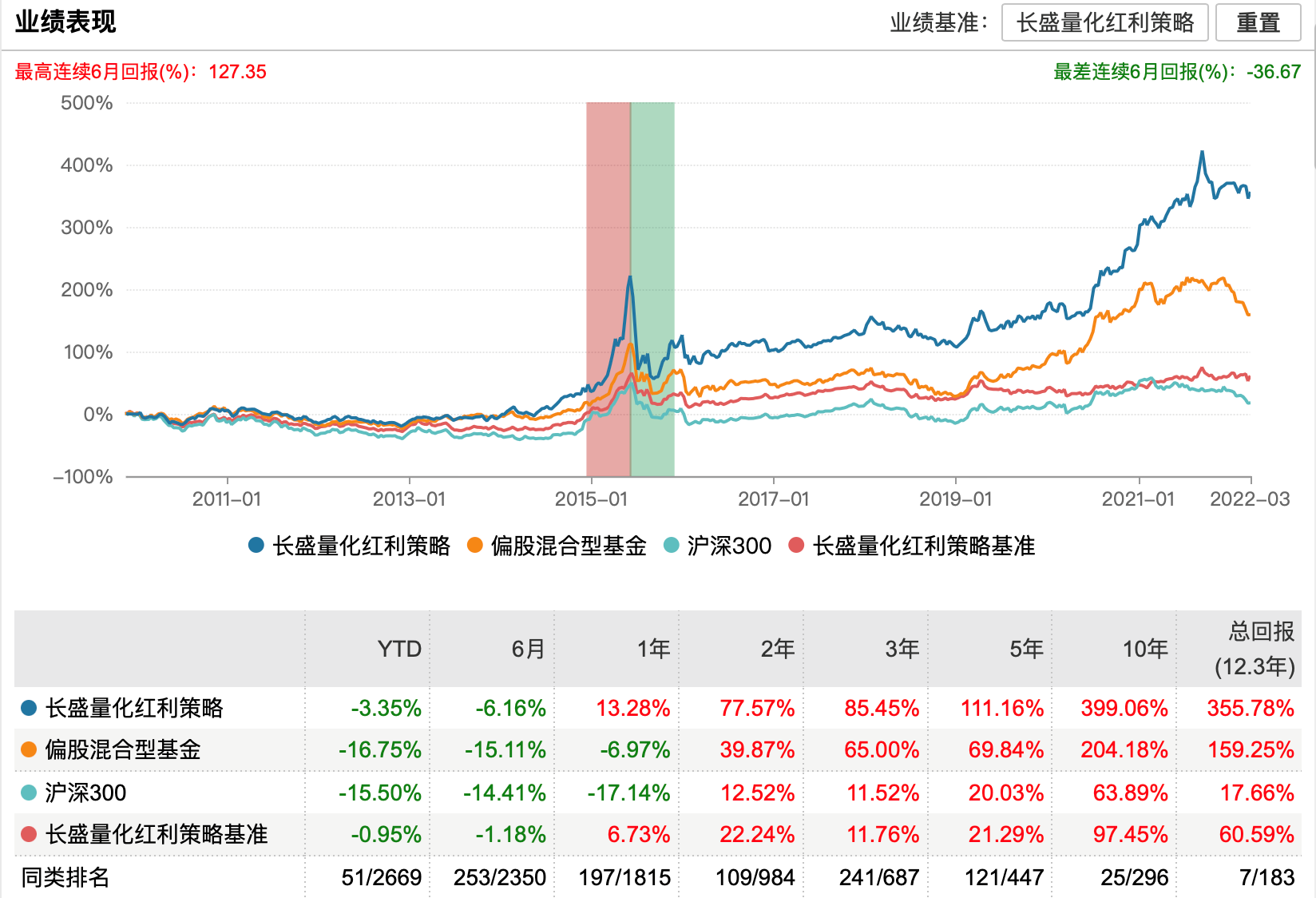Click the 2019-01 x-axis label

[955, 499]
